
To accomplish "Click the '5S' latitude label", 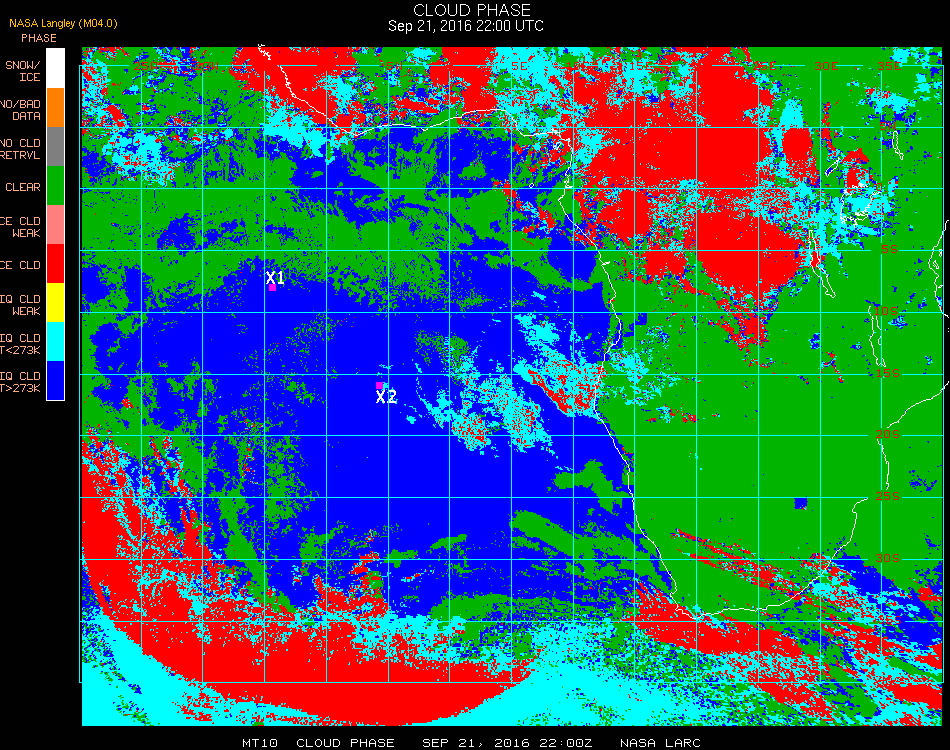I will [x=889, y=249].
